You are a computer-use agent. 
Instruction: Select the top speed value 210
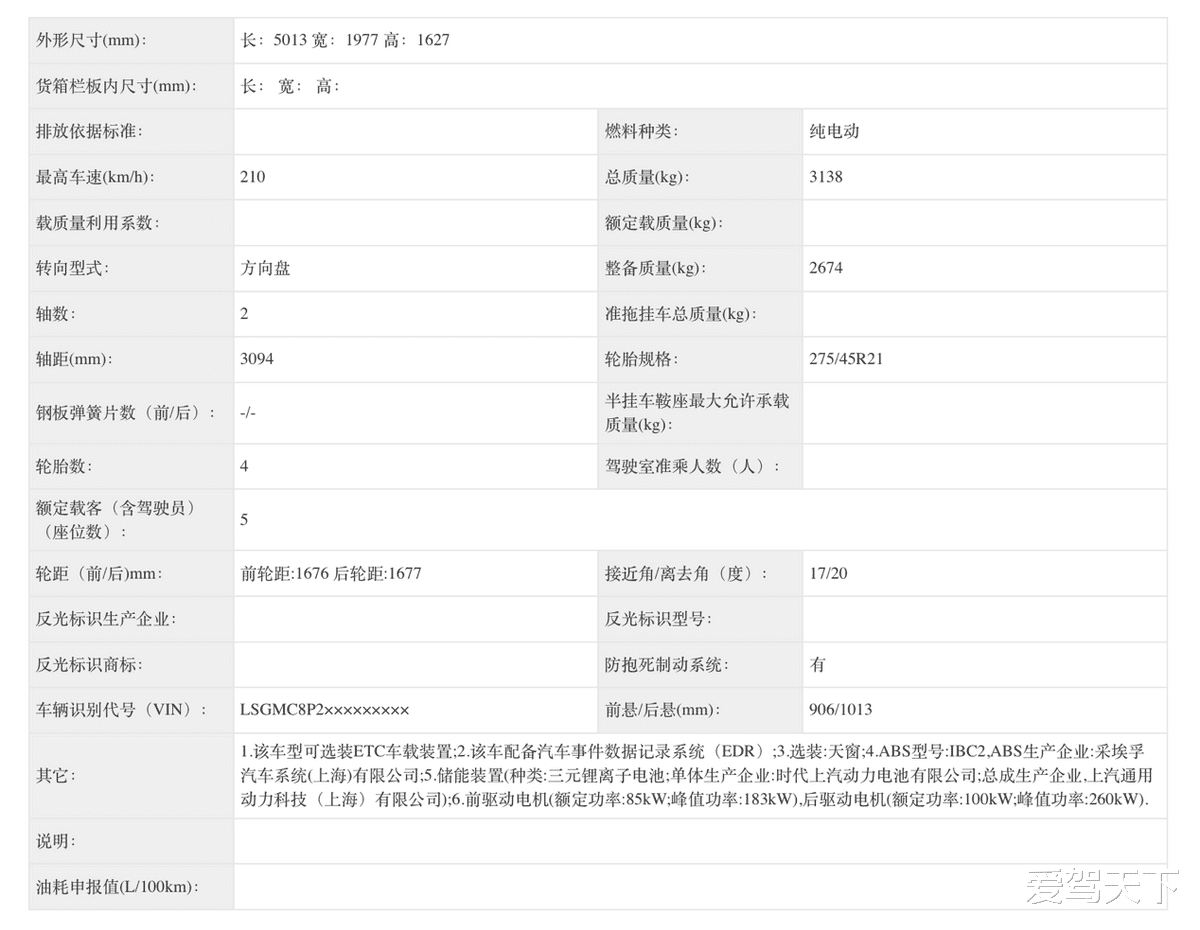pos(253,178)
